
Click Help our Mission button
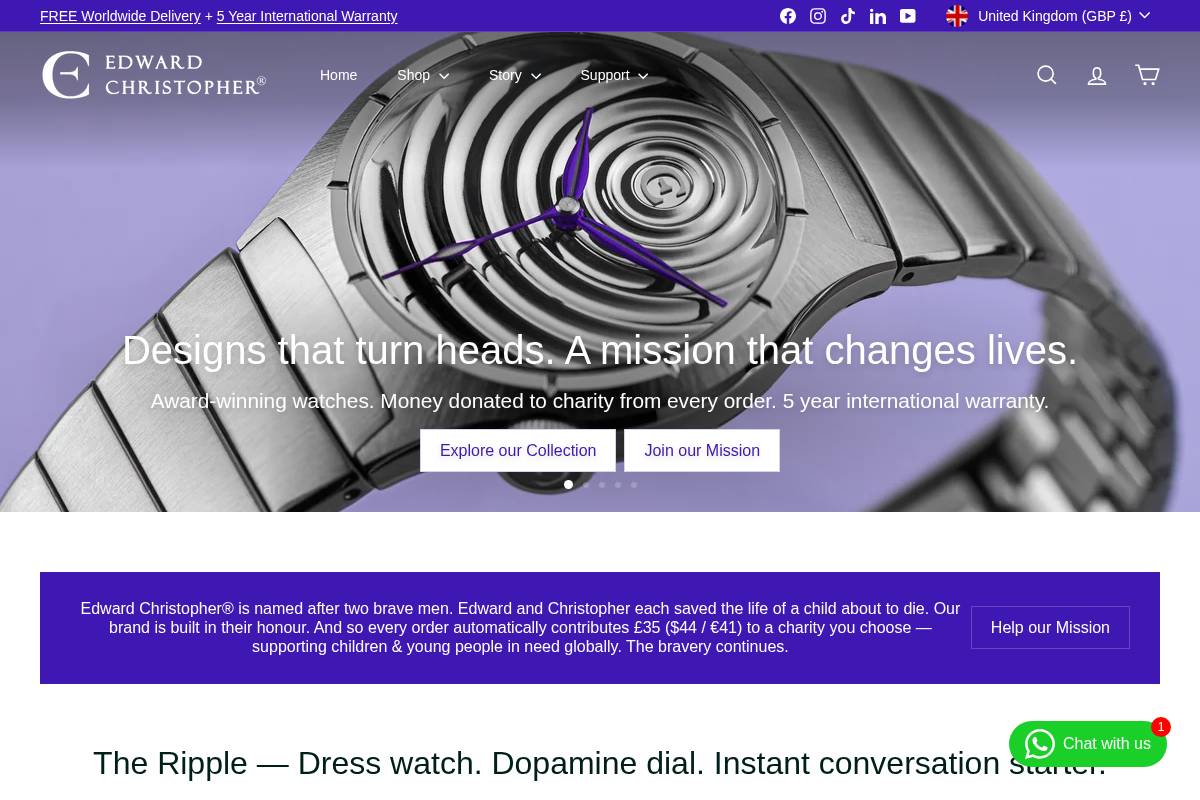coord(1050,628)
